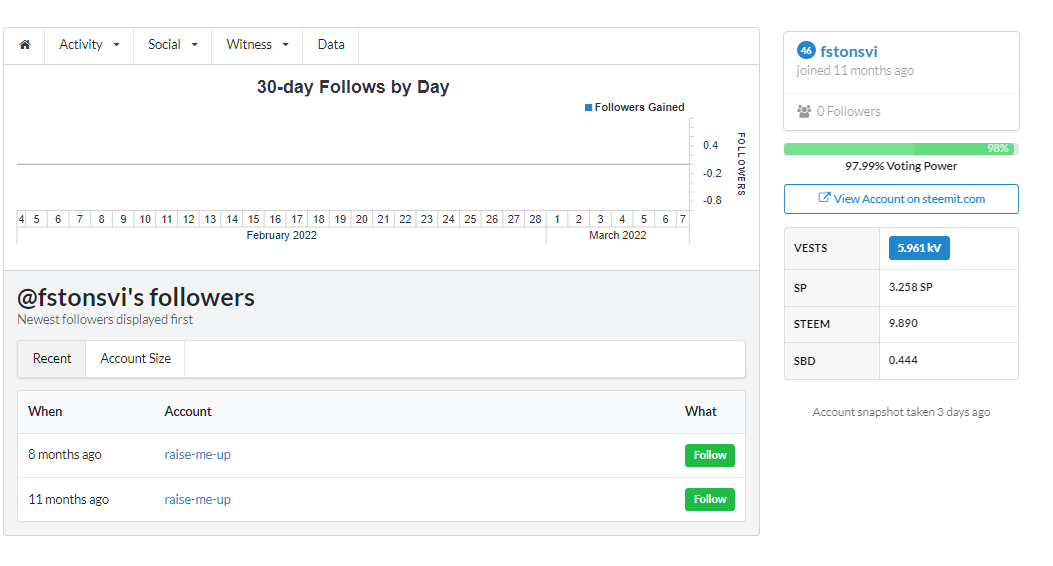1053x566 pixels.
Task: Open the first raise-me-up account link
Action: coord(197,455)
